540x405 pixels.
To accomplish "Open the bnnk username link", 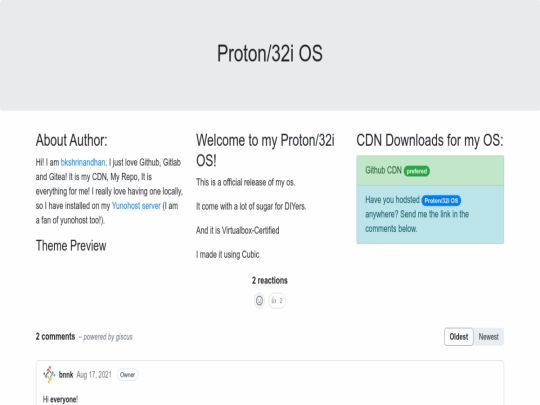I will (66, 375).
